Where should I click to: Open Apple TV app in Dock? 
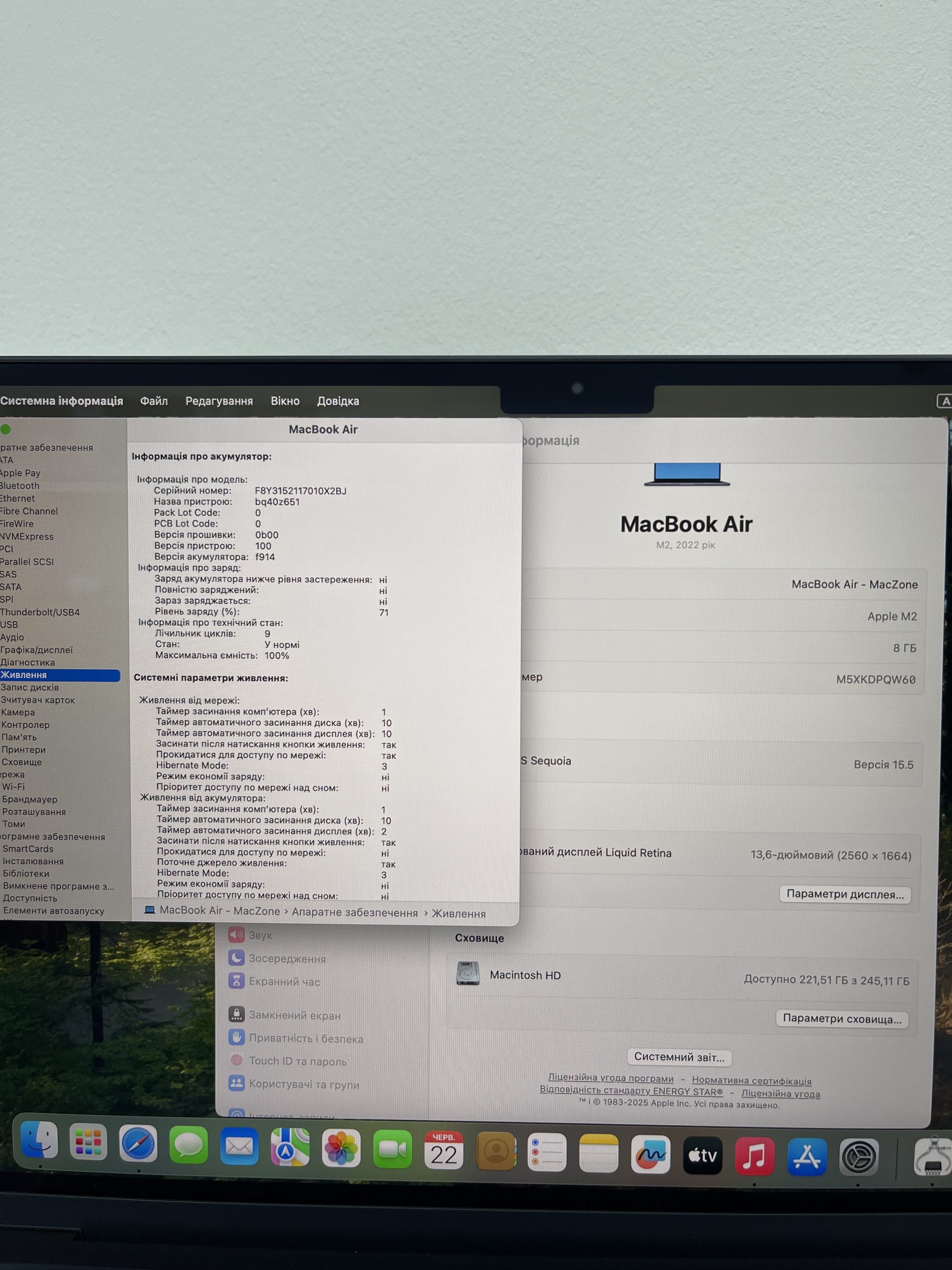703,1155
